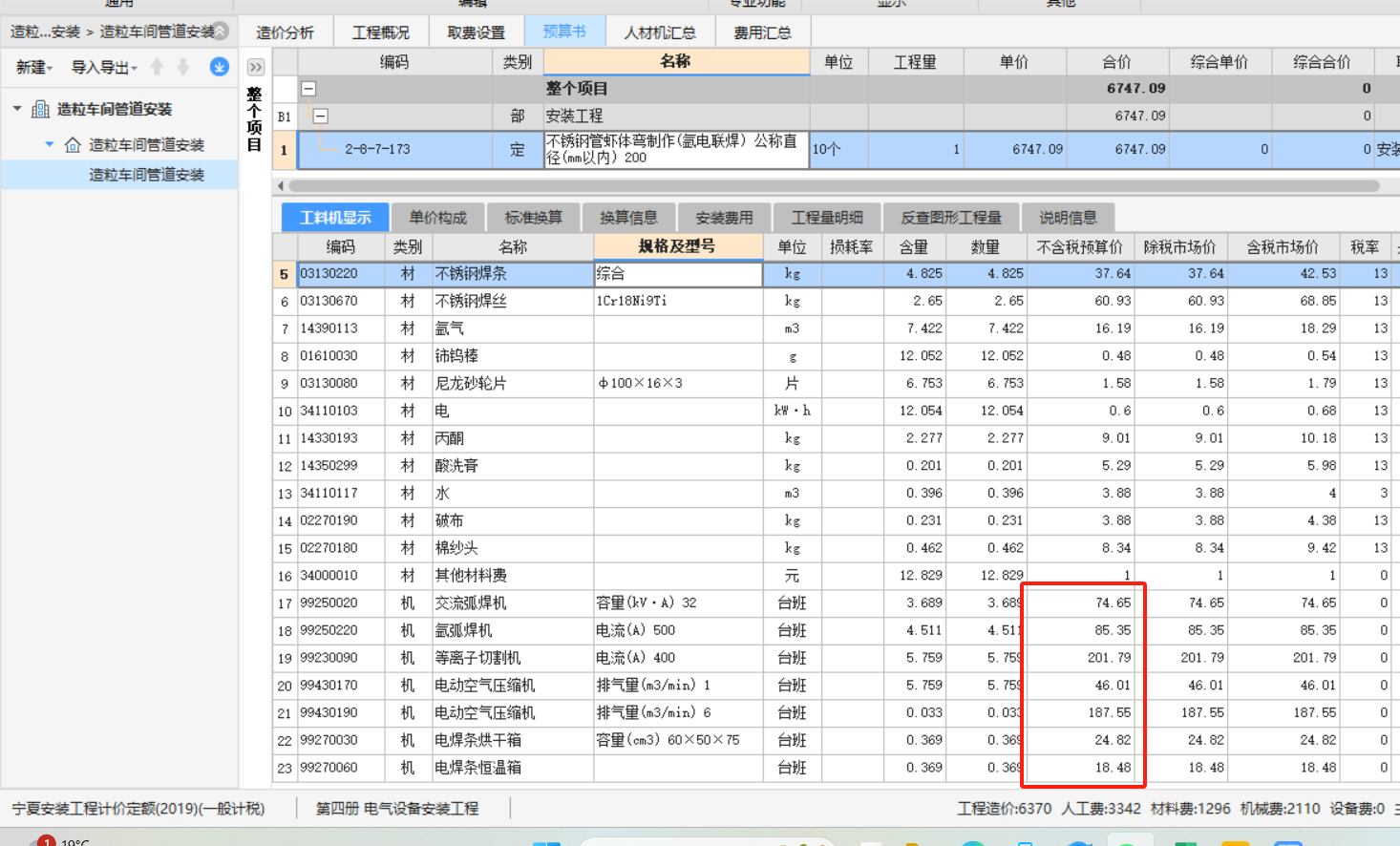Open the 工程量明细 sub-tab

tap(827, 218)
